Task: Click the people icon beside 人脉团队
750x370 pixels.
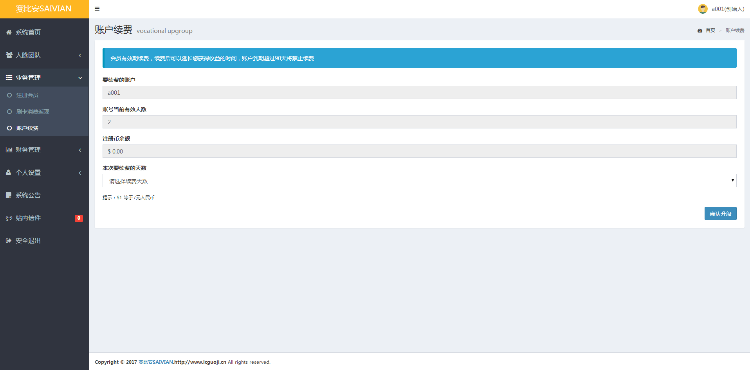Action: coord(9,55)
